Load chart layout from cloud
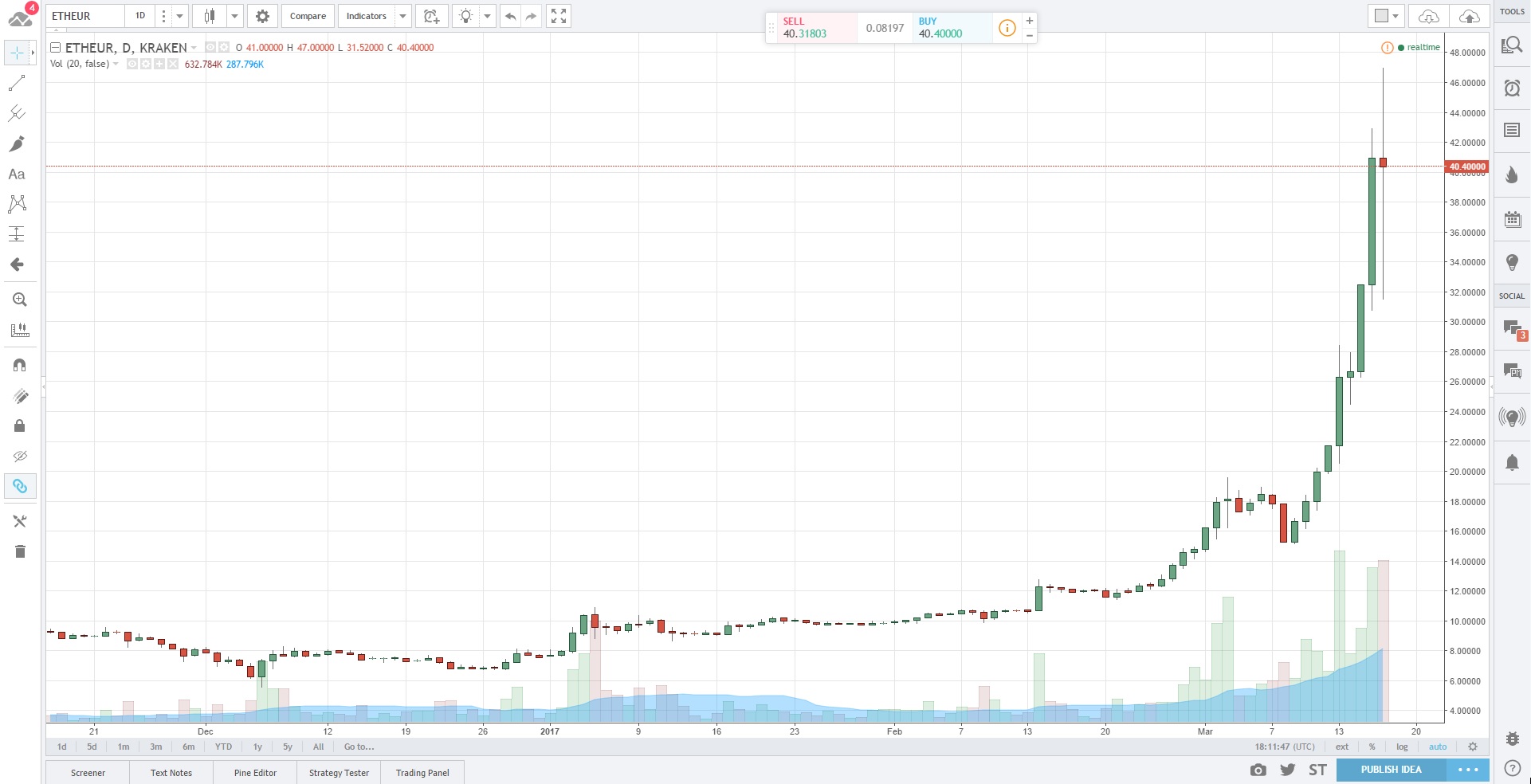The image size is (1531, 784). [x=1429, y=16]
